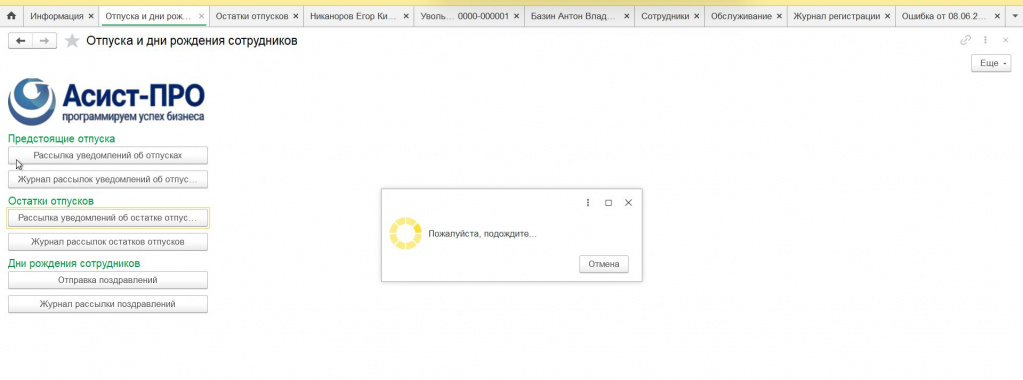Open Журнал рассылки поздравлений

(108, 304)
